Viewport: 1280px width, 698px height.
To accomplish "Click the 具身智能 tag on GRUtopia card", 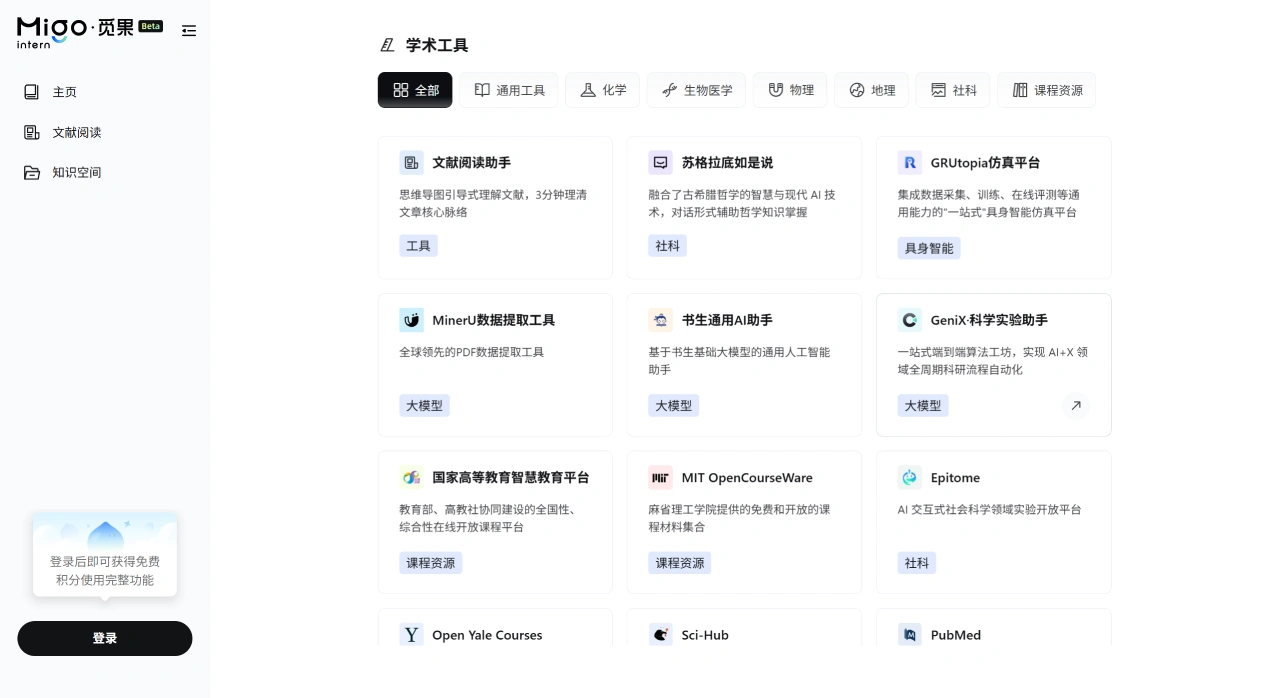I will coord(929,248).
